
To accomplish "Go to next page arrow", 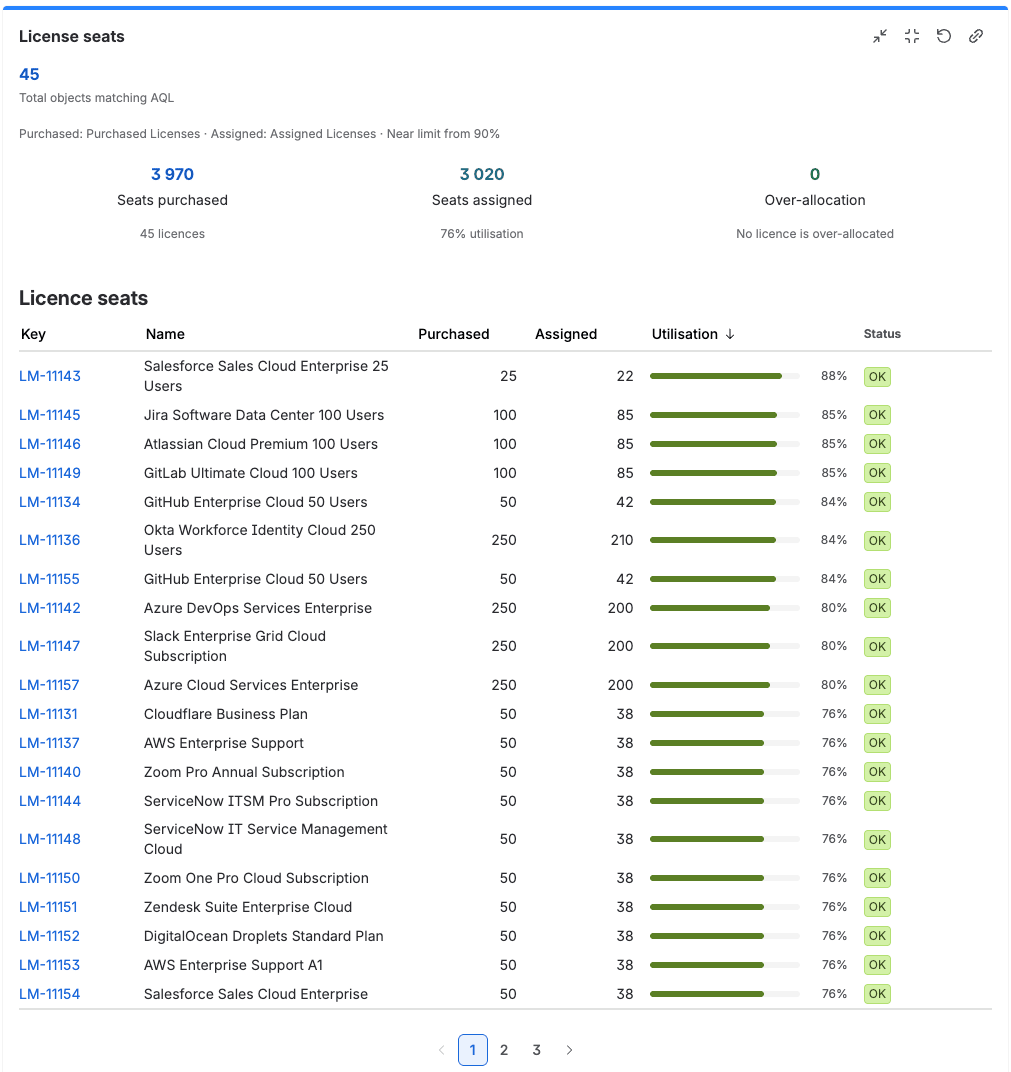I will (569, 1050).
